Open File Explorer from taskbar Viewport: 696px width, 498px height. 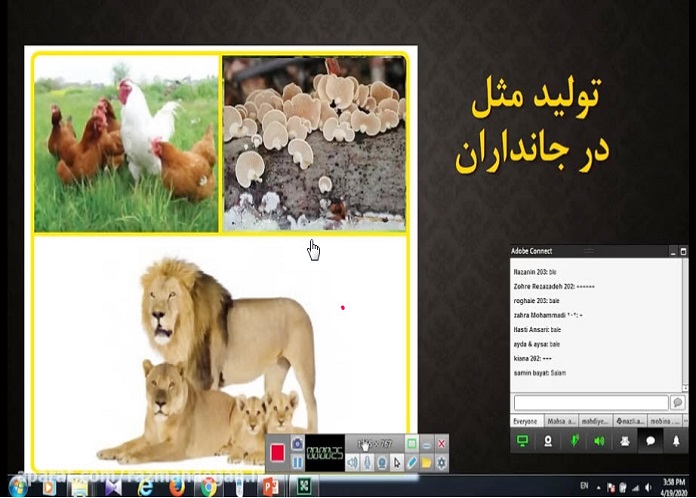(80, 487)
